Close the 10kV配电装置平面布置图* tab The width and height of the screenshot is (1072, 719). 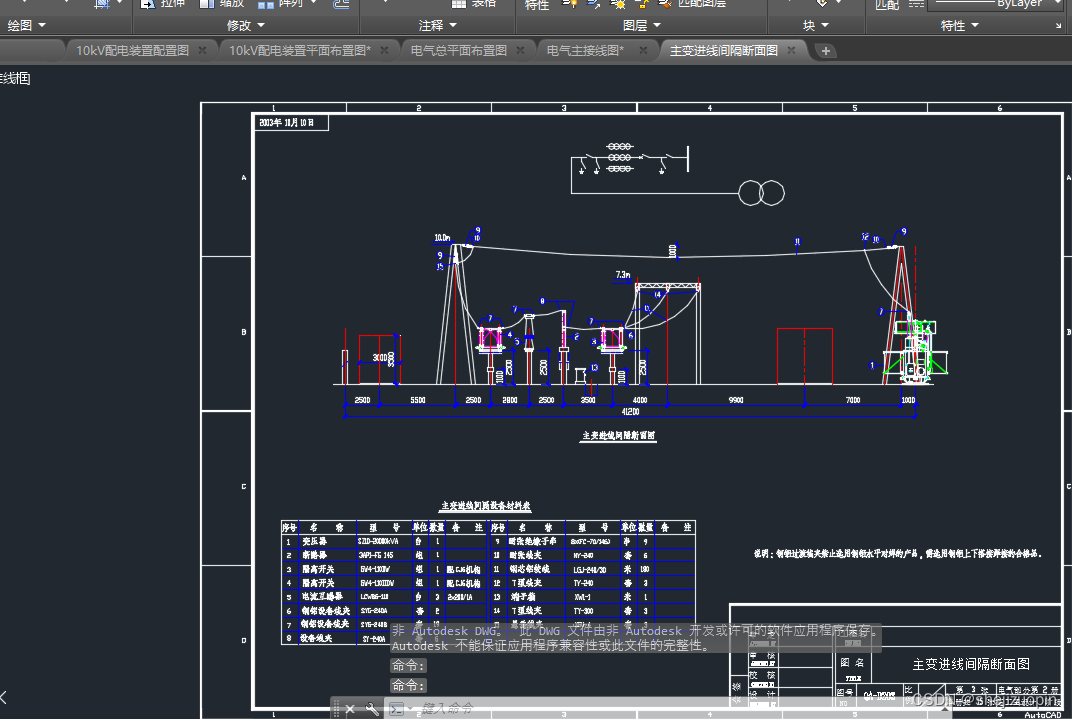(384, 51)
